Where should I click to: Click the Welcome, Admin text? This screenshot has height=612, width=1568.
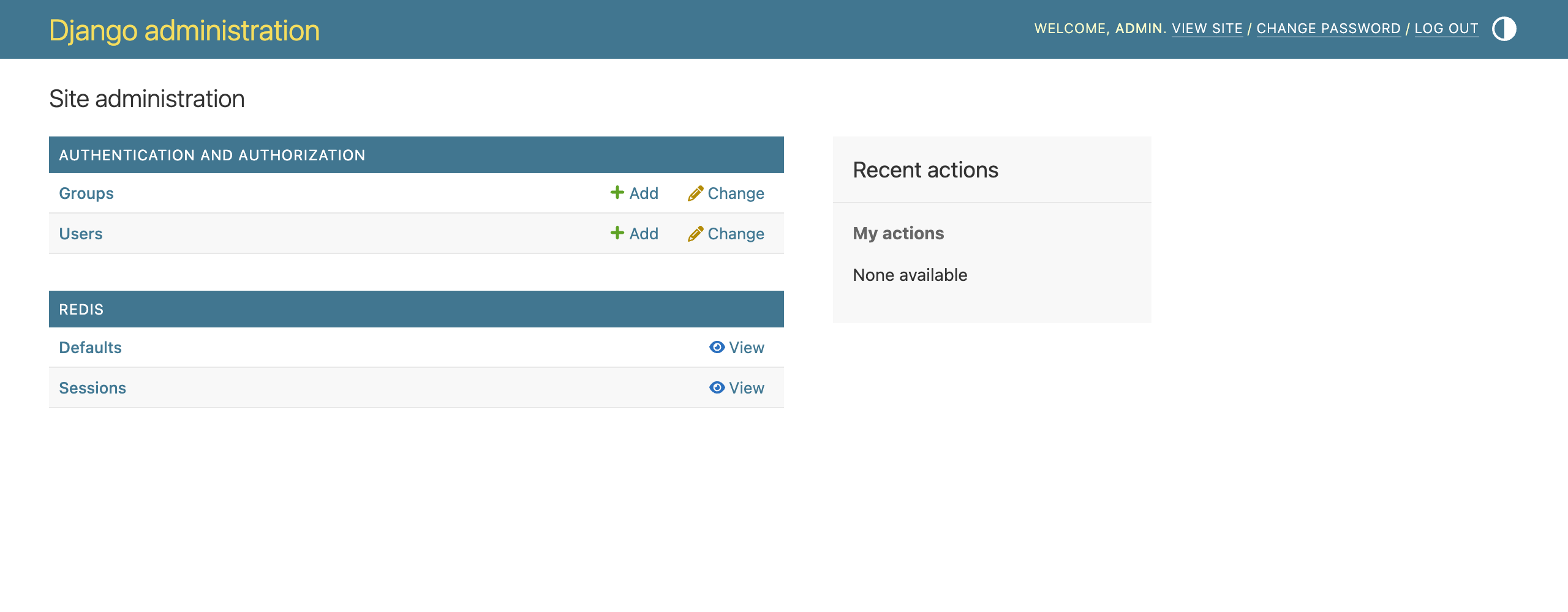pyautogui.click(x=1100, y=29)
